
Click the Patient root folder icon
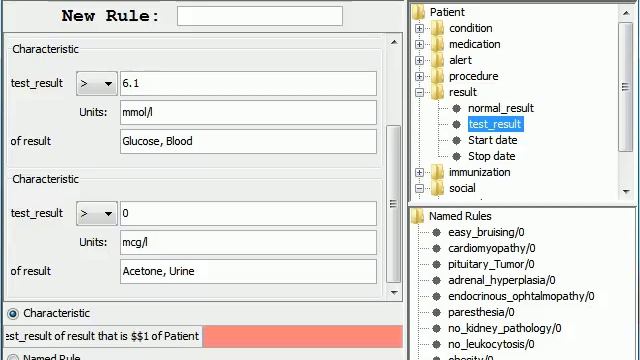point(418,12)
